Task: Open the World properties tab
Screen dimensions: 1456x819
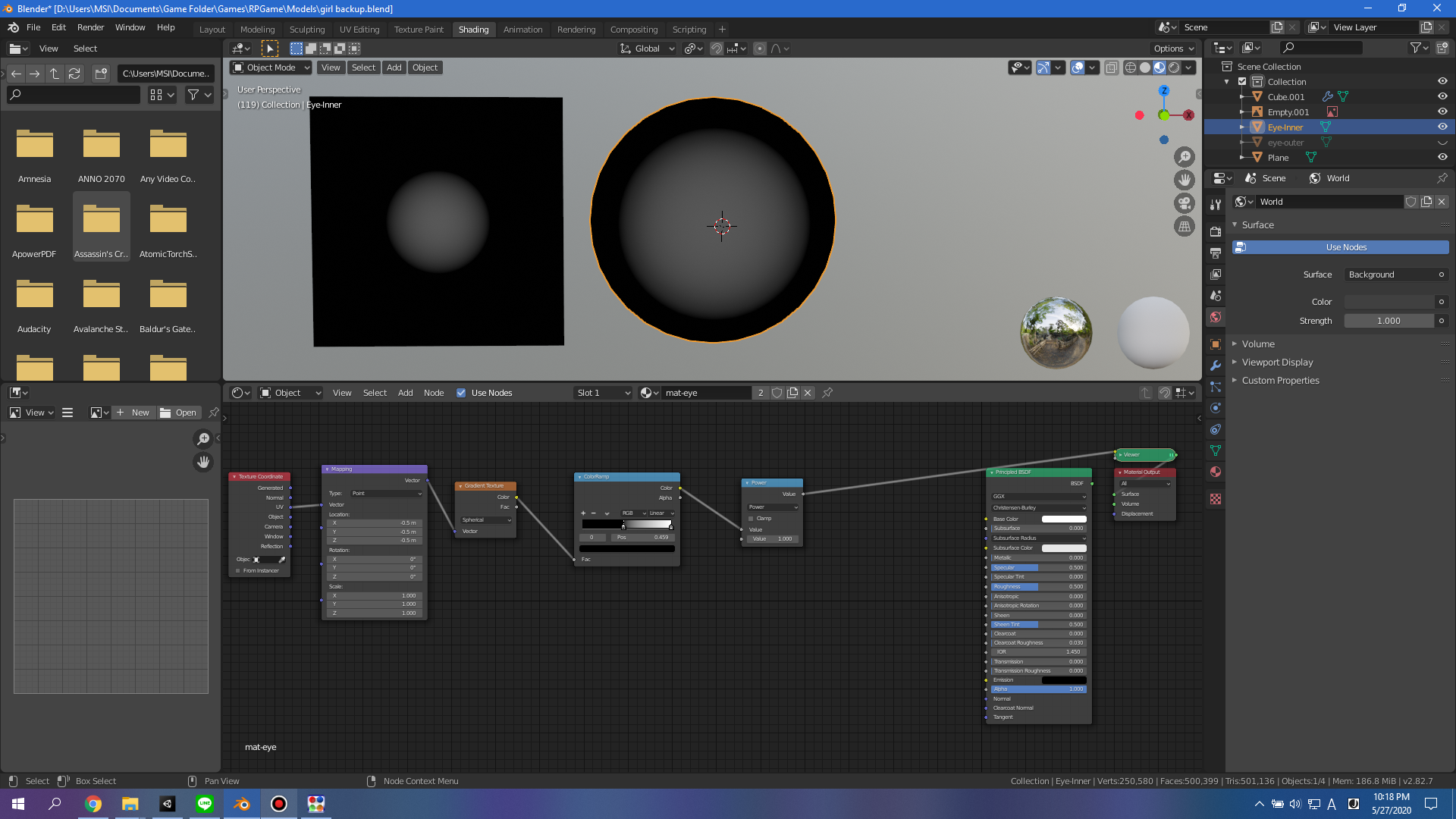Action: pyautogui.click(x=1216, y=317)
